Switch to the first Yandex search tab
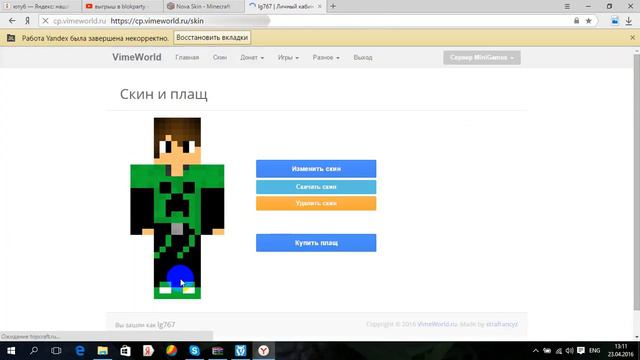This screenshot has height=360, width=640. 40,6
